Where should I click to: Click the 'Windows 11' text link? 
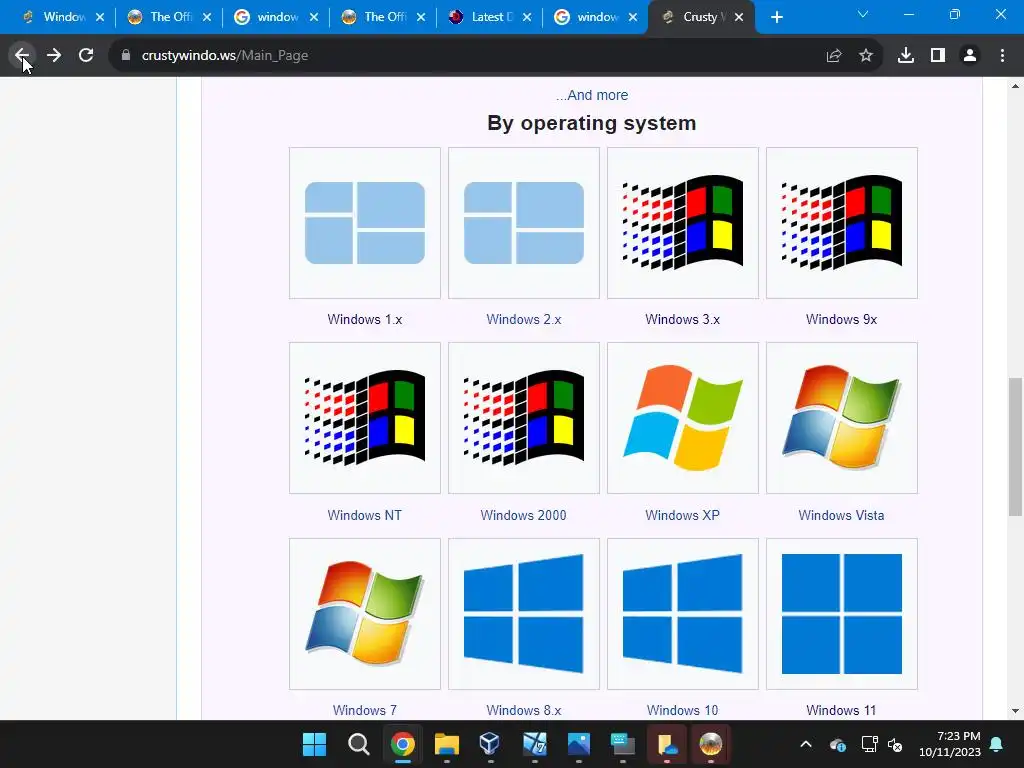pos(841,710)
